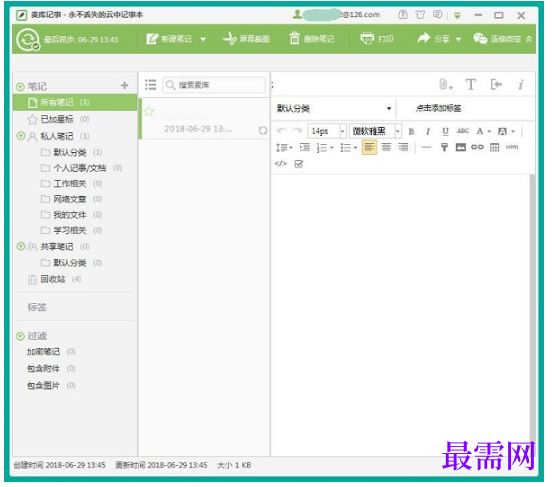Add an attachment with paperclip icon

[x=445, y=85]
